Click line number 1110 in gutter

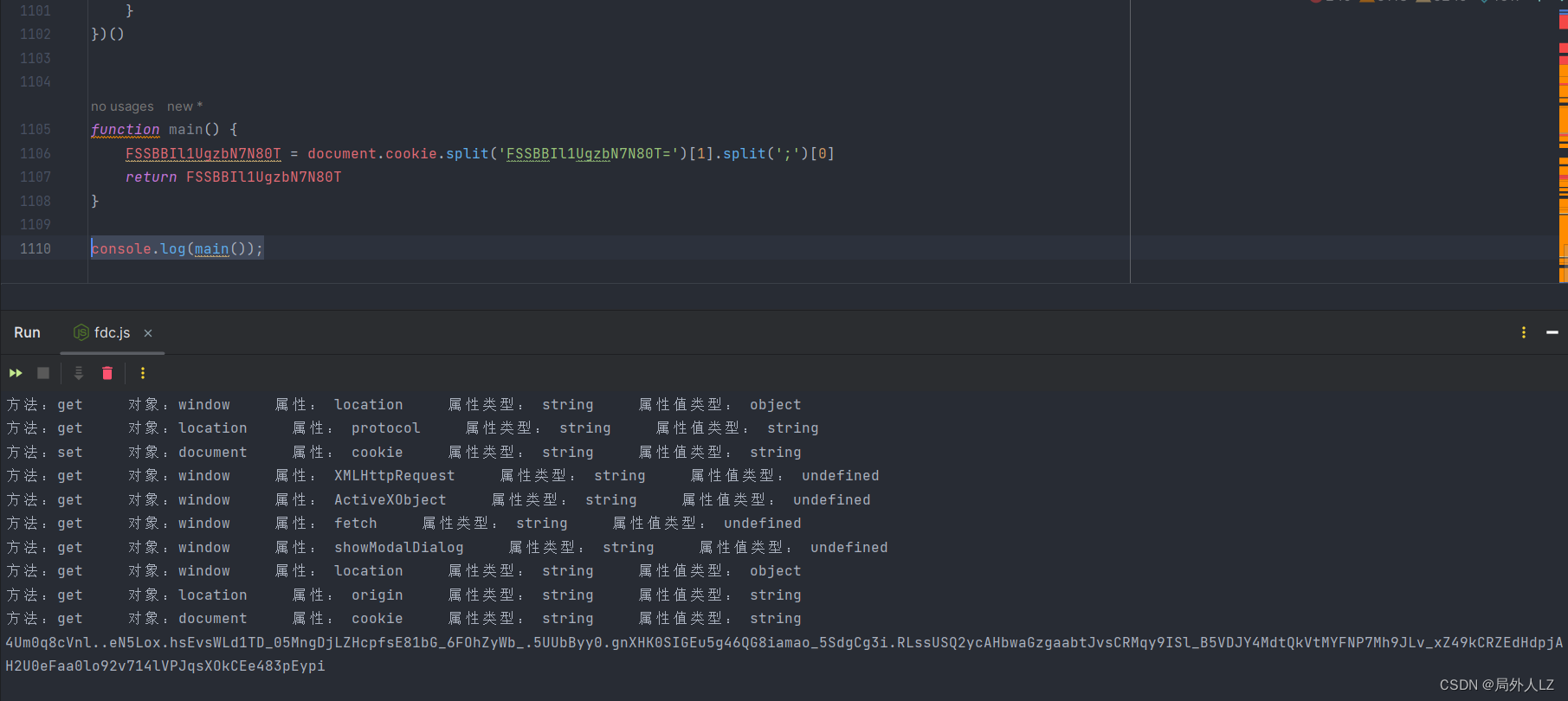(35, 248)
